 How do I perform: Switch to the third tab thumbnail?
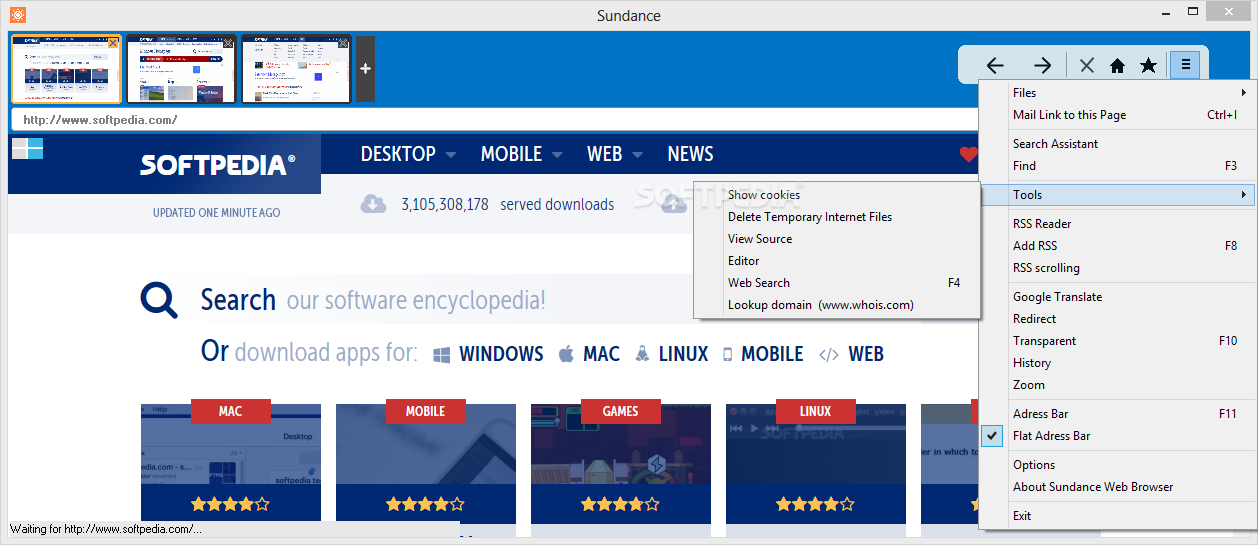[x=296, y=69]
